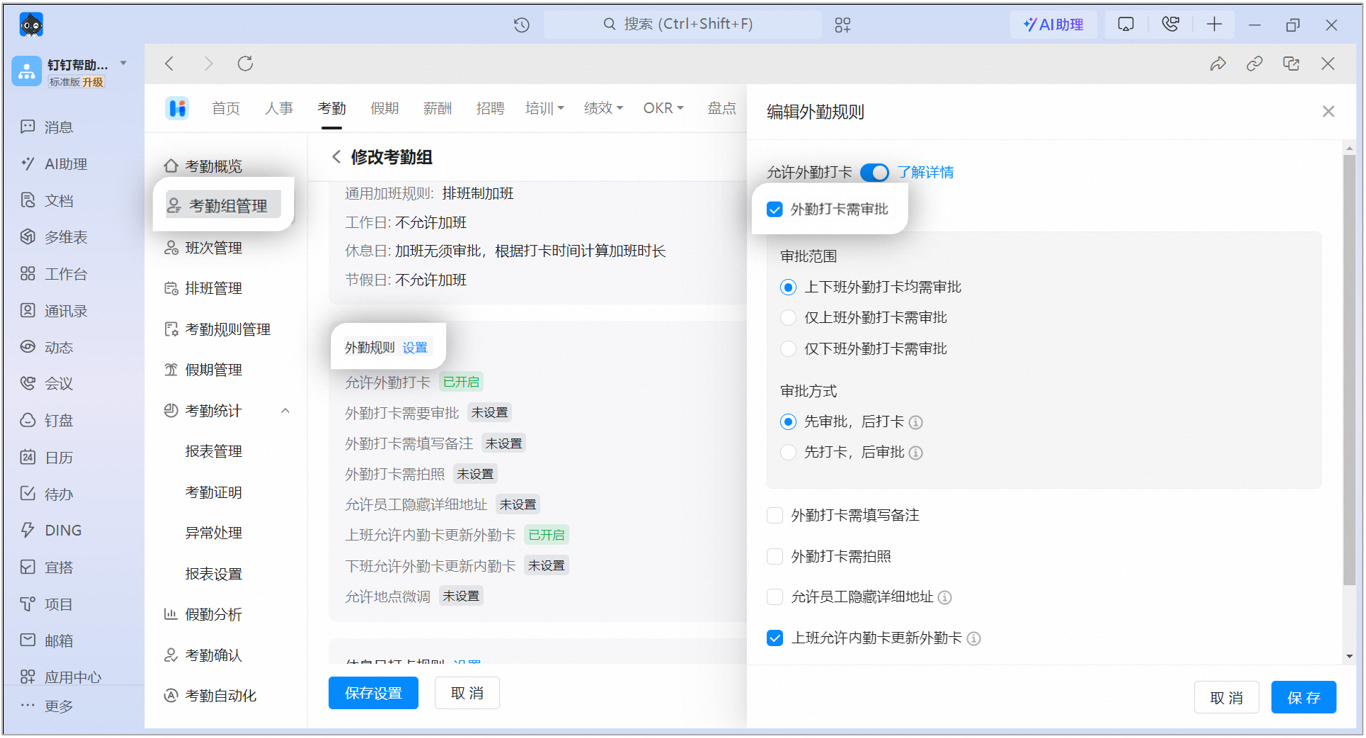Image resolution: width=1366 pixels, height=738 pixels.
Task: Open 会议 meetings in sidebar
Action: click(28, 383)
